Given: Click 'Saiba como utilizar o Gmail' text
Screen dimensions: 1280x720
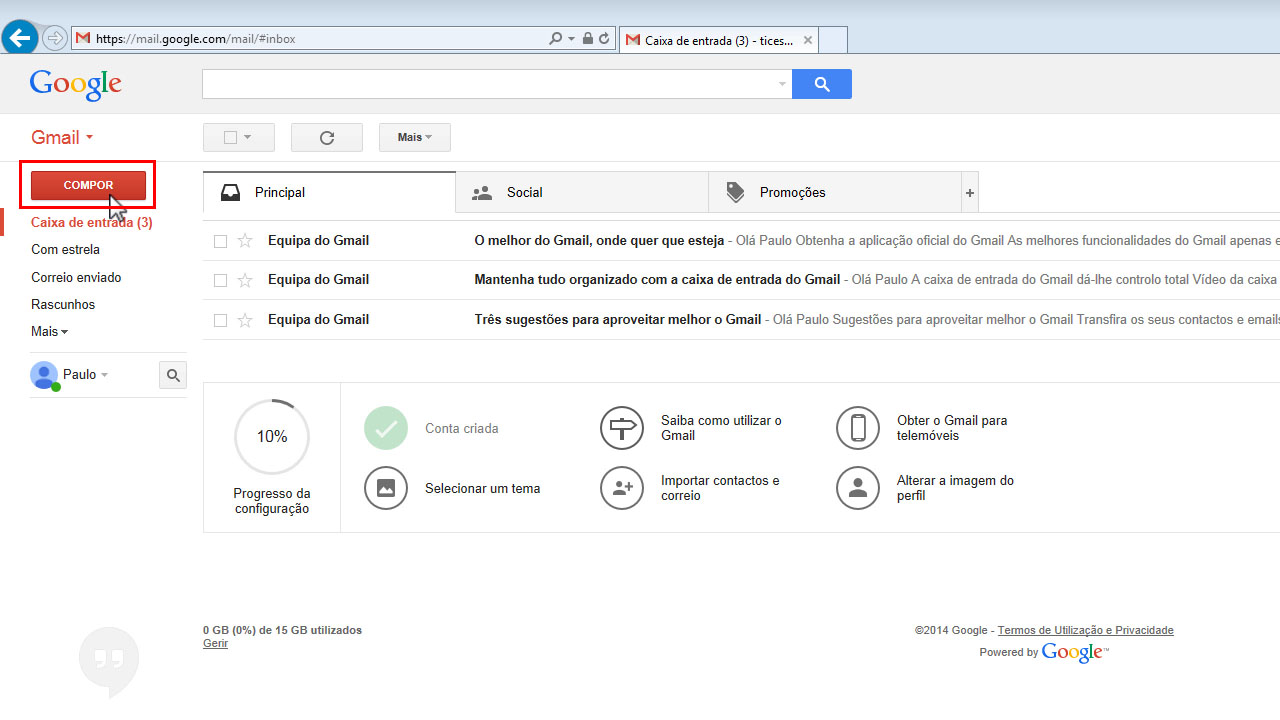Looking at the screenshot, I should 721,428.
